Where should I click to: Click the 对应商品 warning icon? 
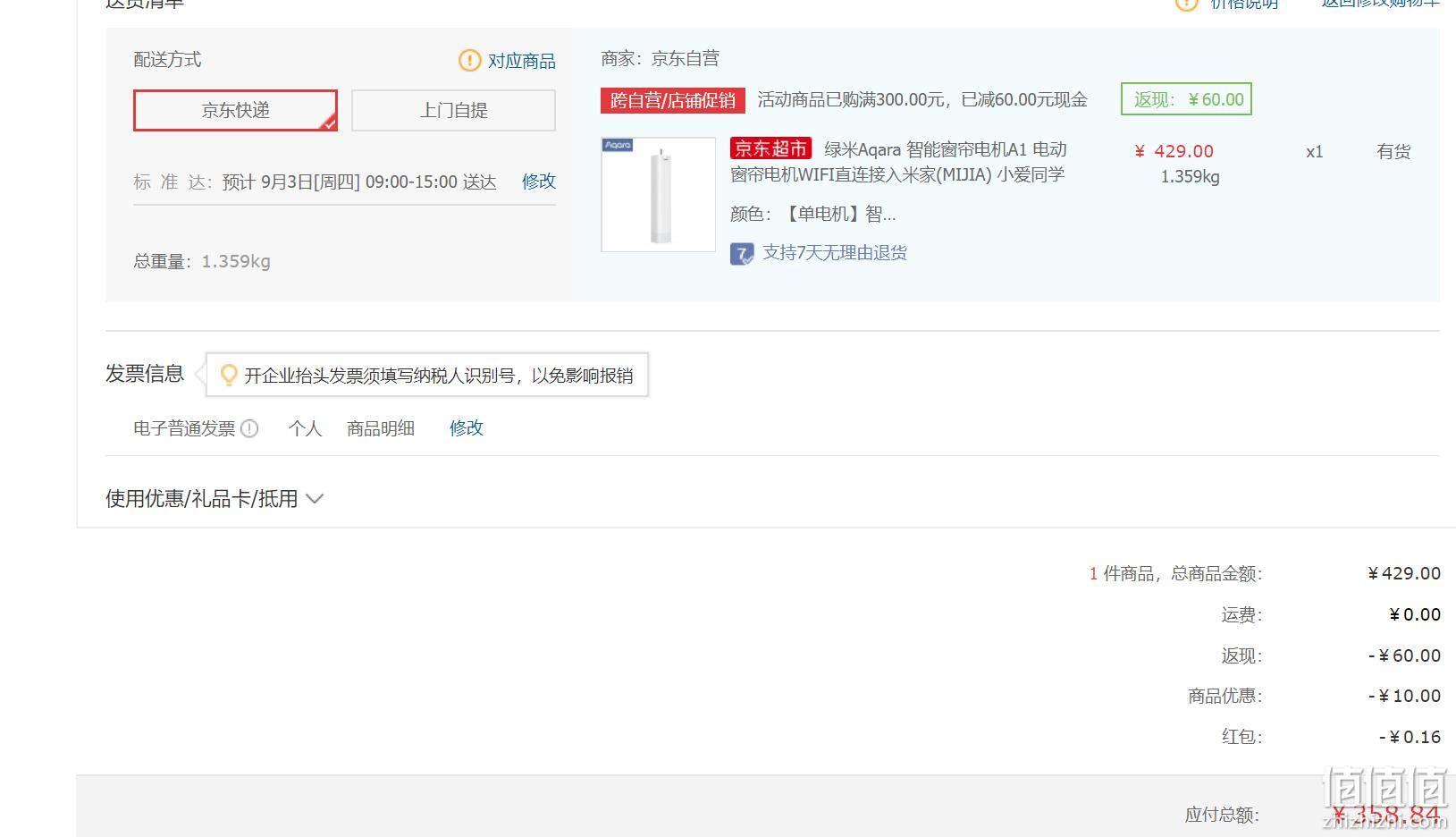[x=469, y=60]
